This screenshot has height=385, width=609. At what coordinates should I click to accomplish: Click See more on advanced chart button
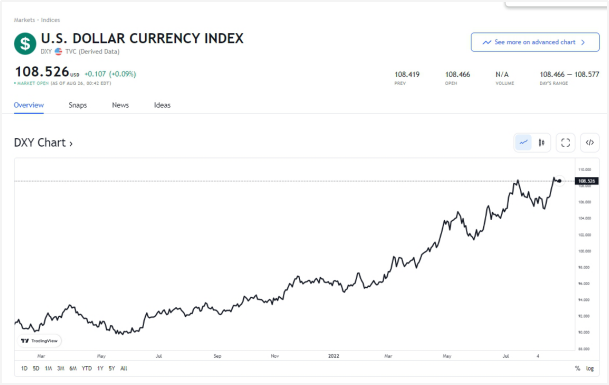pyautogui.click(x=535, y=42)
